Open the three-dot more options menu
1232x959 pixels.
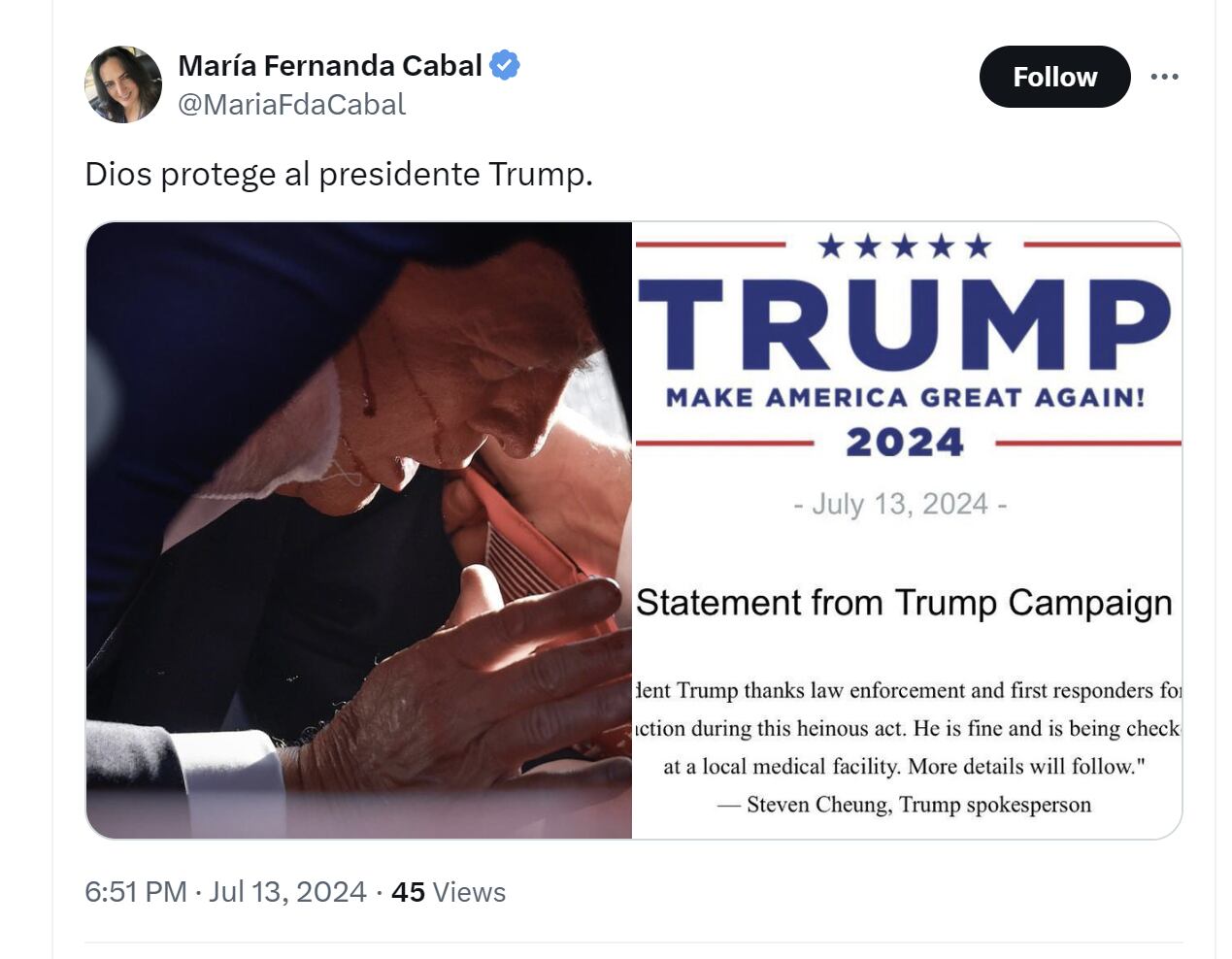click(1164, 77)
